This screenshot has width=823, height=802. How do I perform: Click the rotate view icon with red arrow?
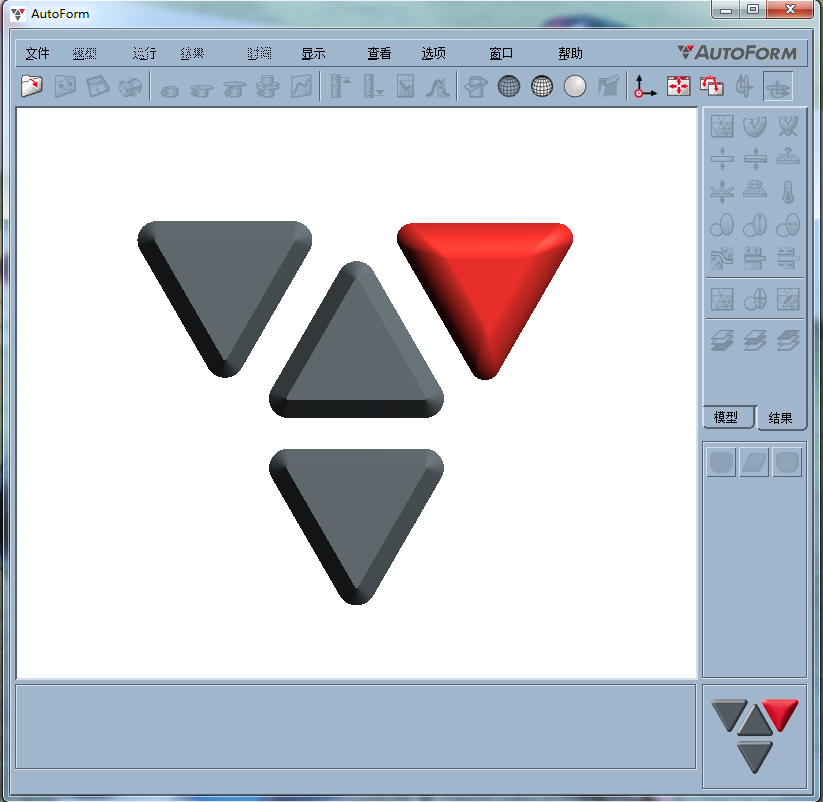tap(711, 86)
